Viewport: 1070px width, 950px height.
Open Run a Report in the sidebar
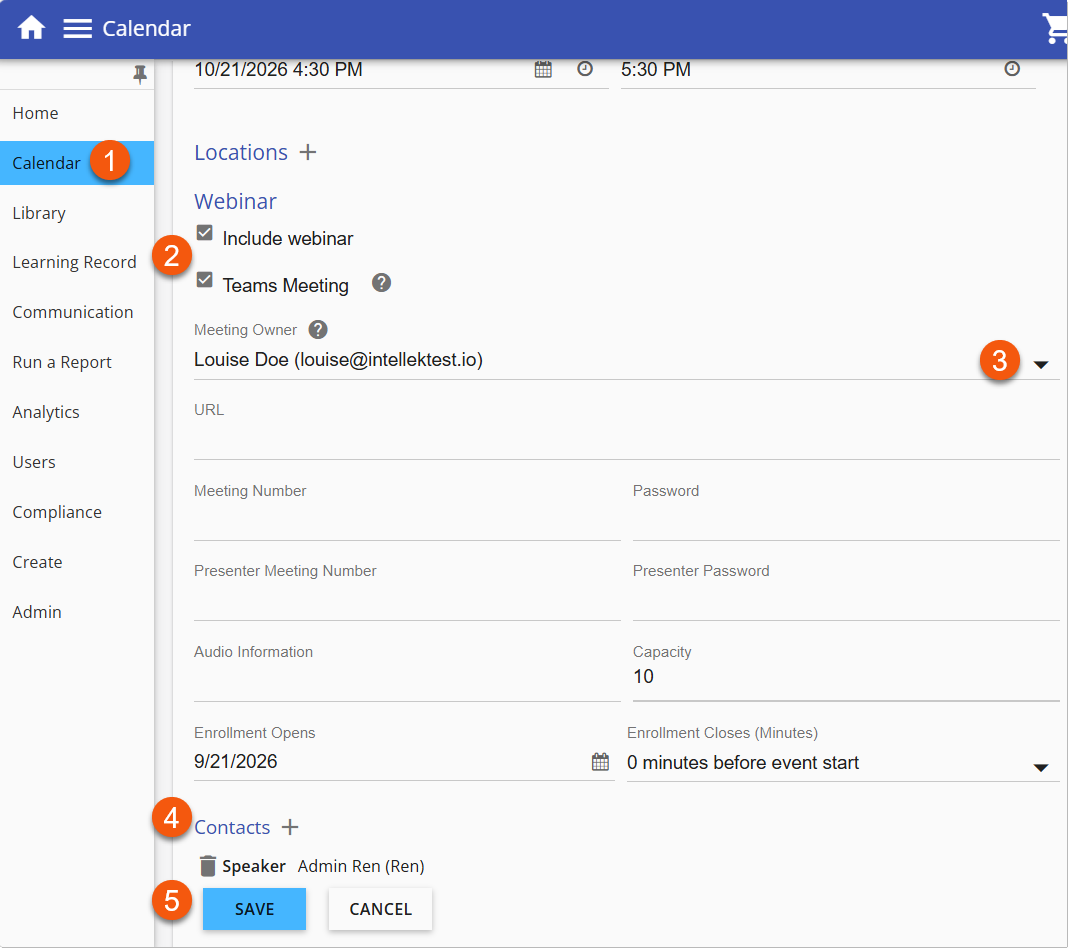77,362
